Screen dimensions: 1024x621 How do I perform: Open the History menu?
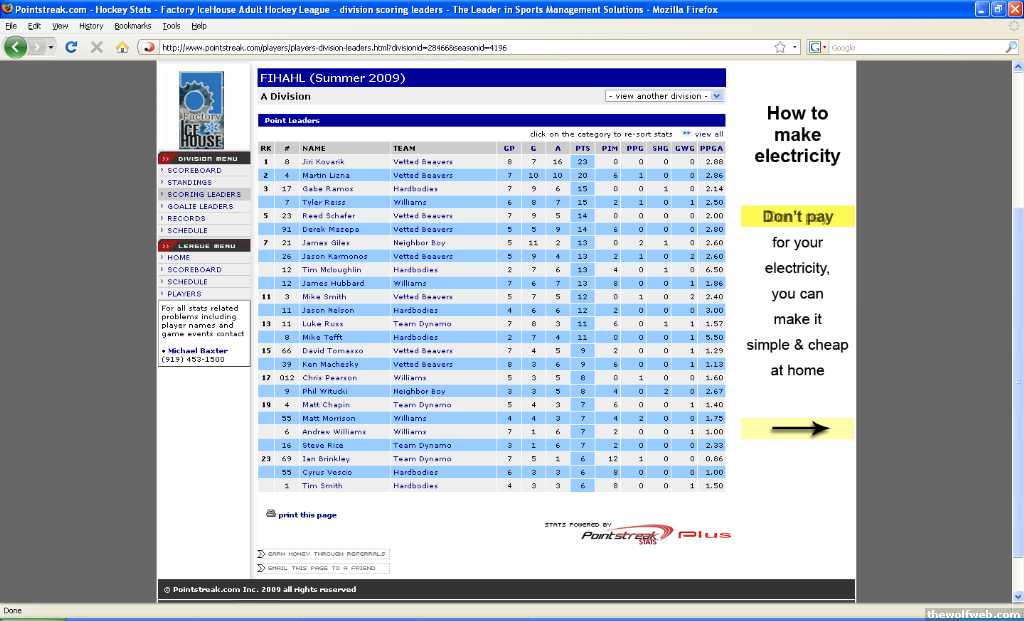(91, 26)
